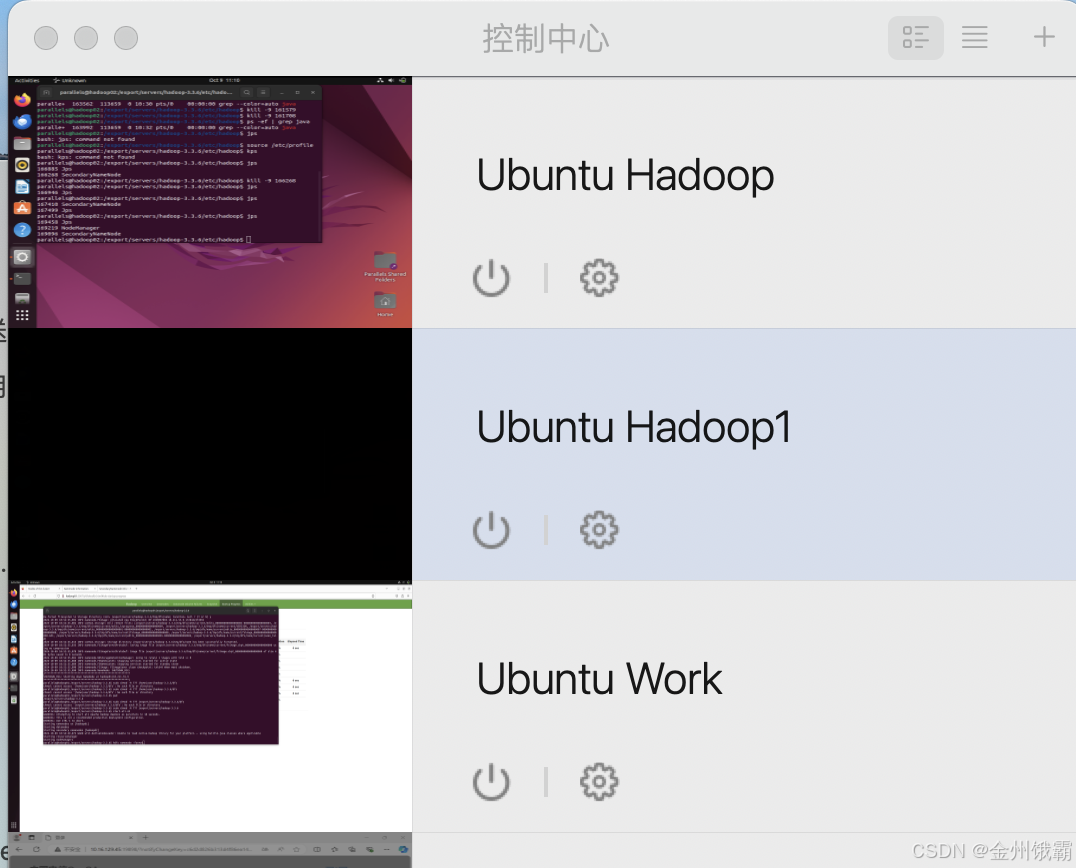
Task: Switch to expanded thumbnail list view
Action: click(x=915, y=38)
